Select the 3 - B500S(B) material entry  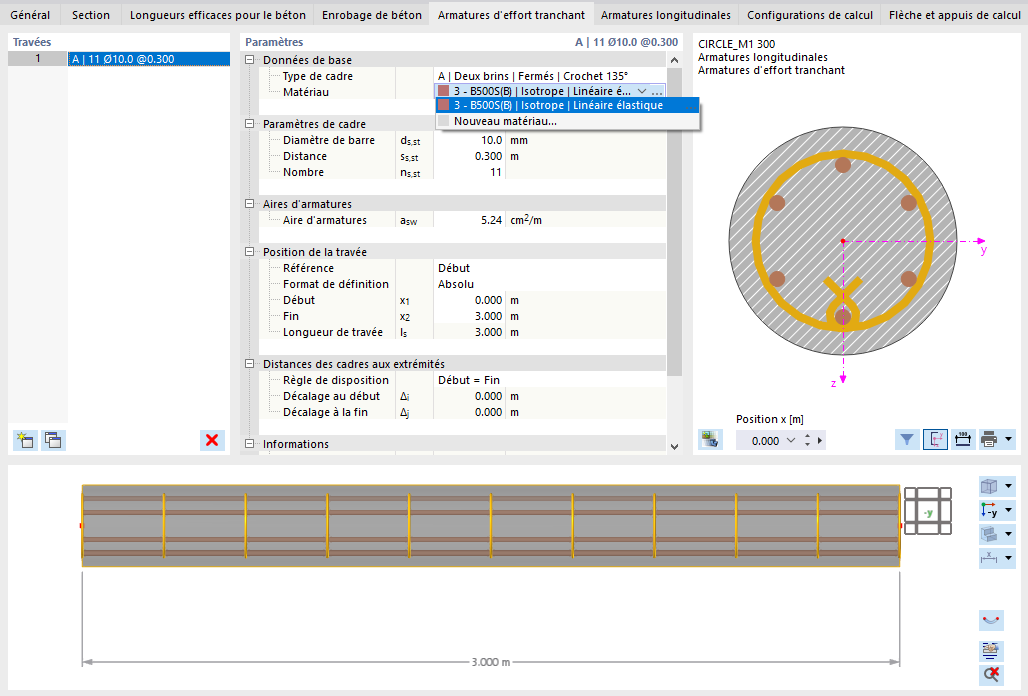pos(568,106)
